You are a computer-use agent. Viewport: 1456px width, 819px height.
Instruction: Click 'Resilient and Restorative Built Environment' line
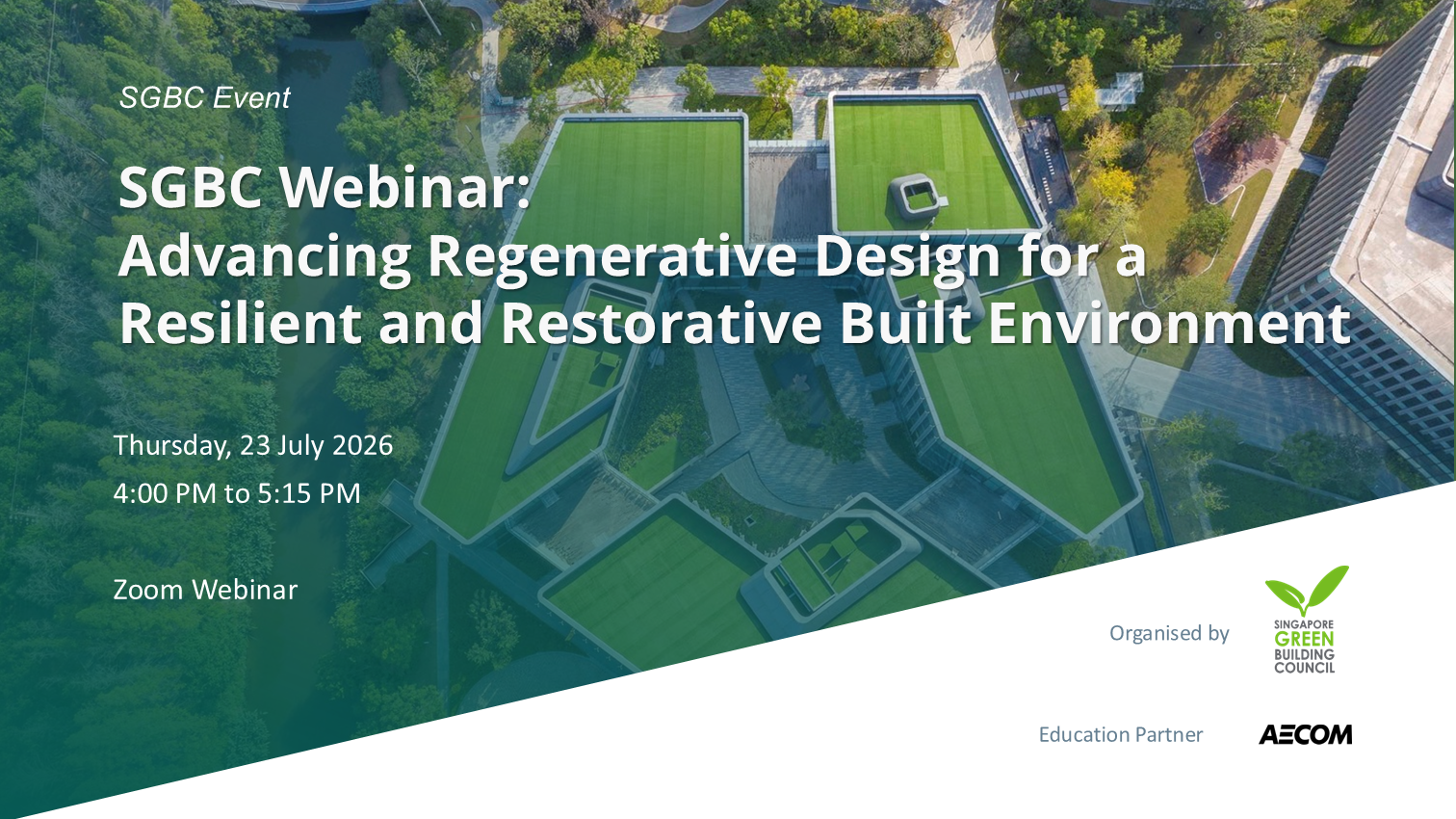point(734,323)
